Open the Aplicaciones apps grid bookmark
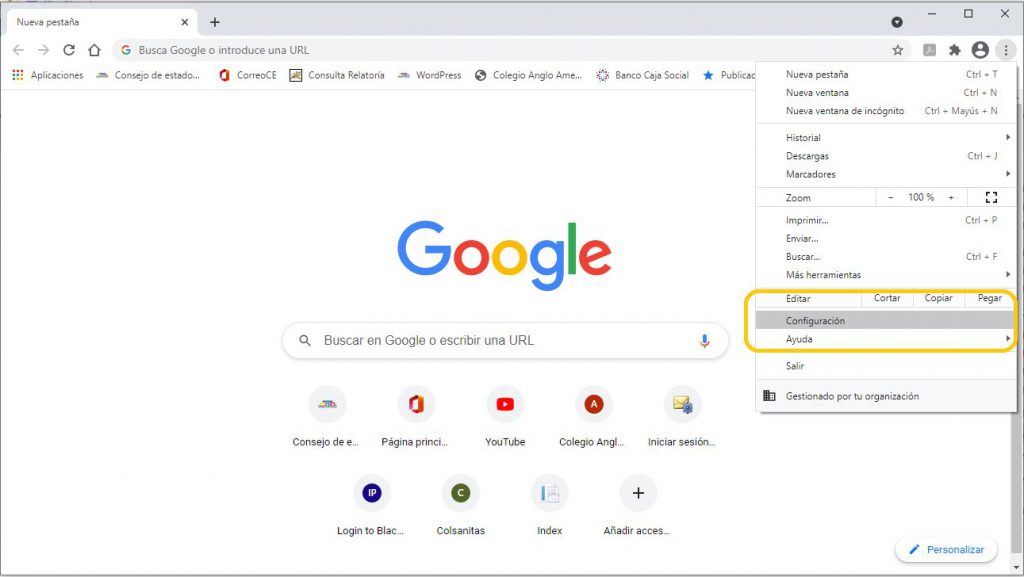This screenshot has height=577, width=1024. [x=48, y=76]
